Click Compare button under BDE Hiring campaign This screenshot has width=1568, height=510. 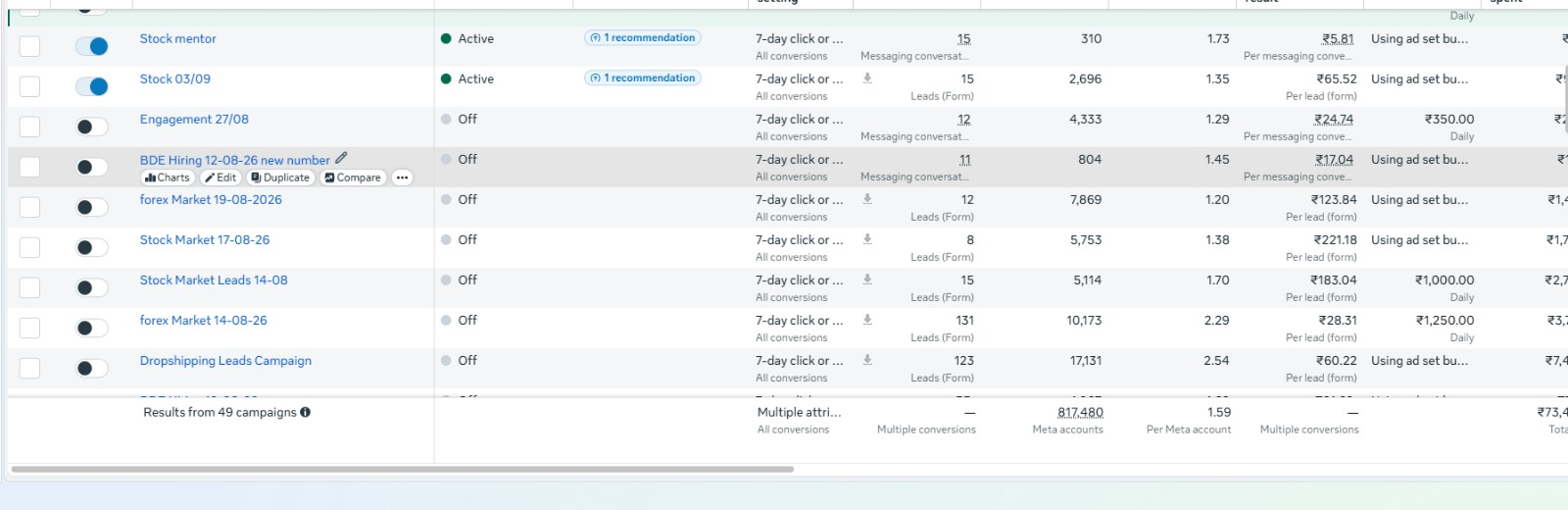point(353,178)
